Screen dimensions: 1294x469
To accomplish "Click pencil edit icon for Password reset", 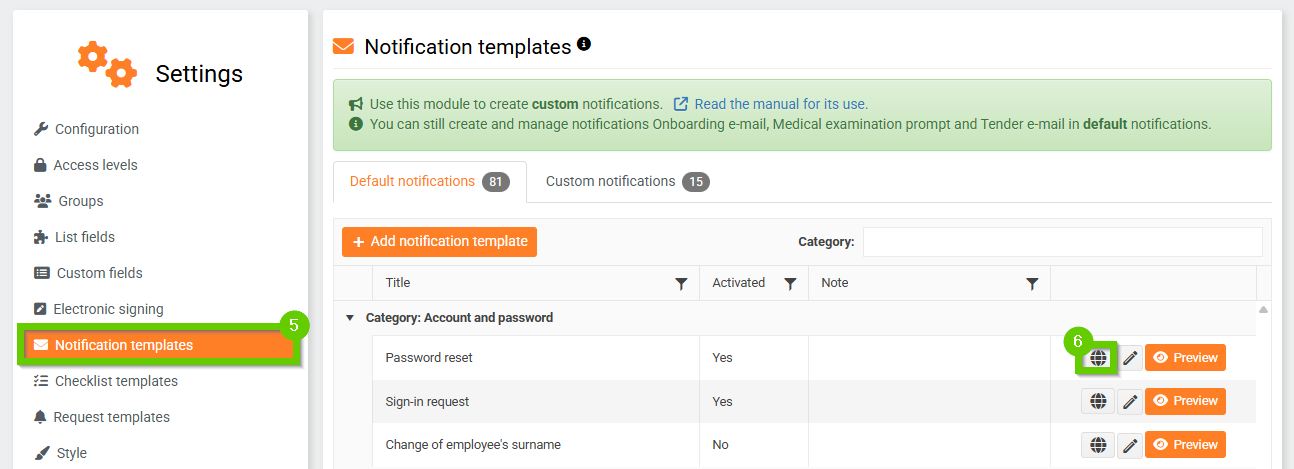I will tap(1130, 358).
